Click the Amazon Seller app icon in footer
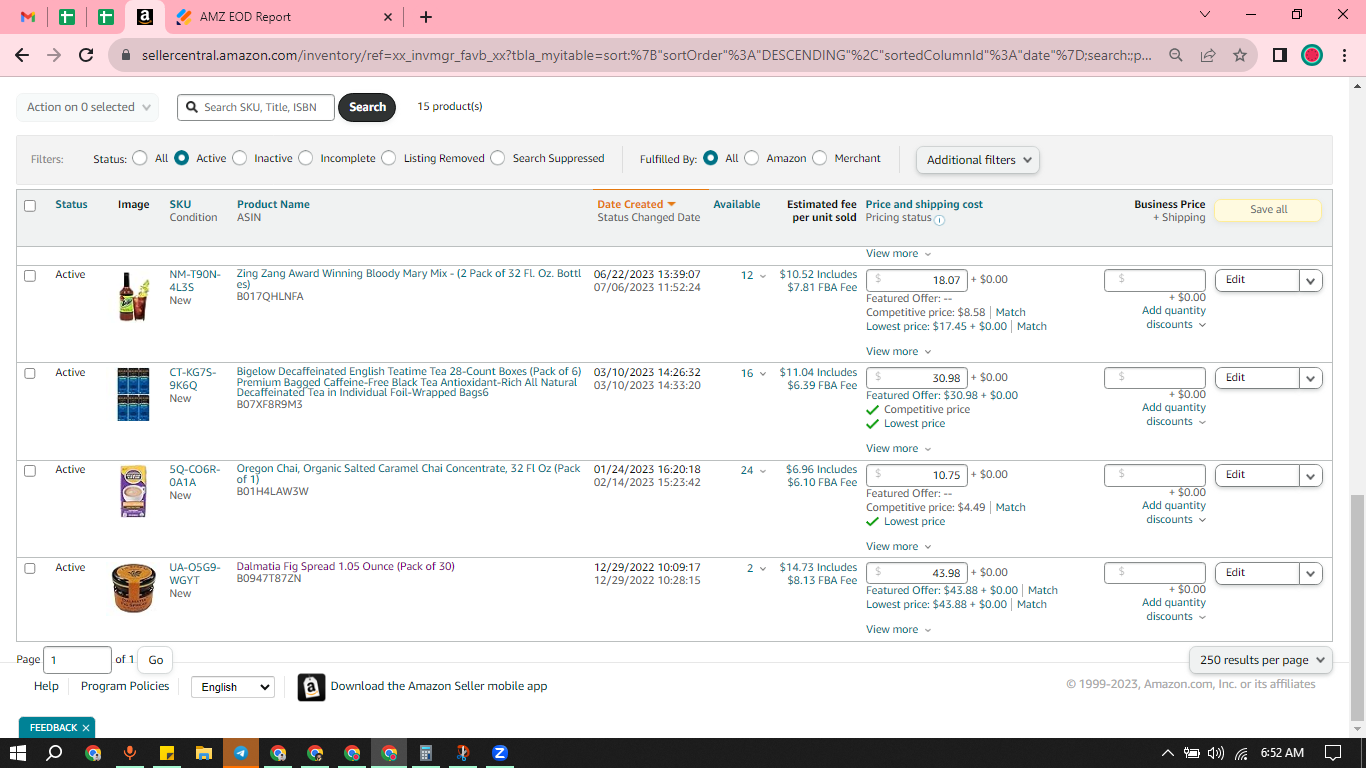Screen dimensions: 1366x768 pos(311,687)
